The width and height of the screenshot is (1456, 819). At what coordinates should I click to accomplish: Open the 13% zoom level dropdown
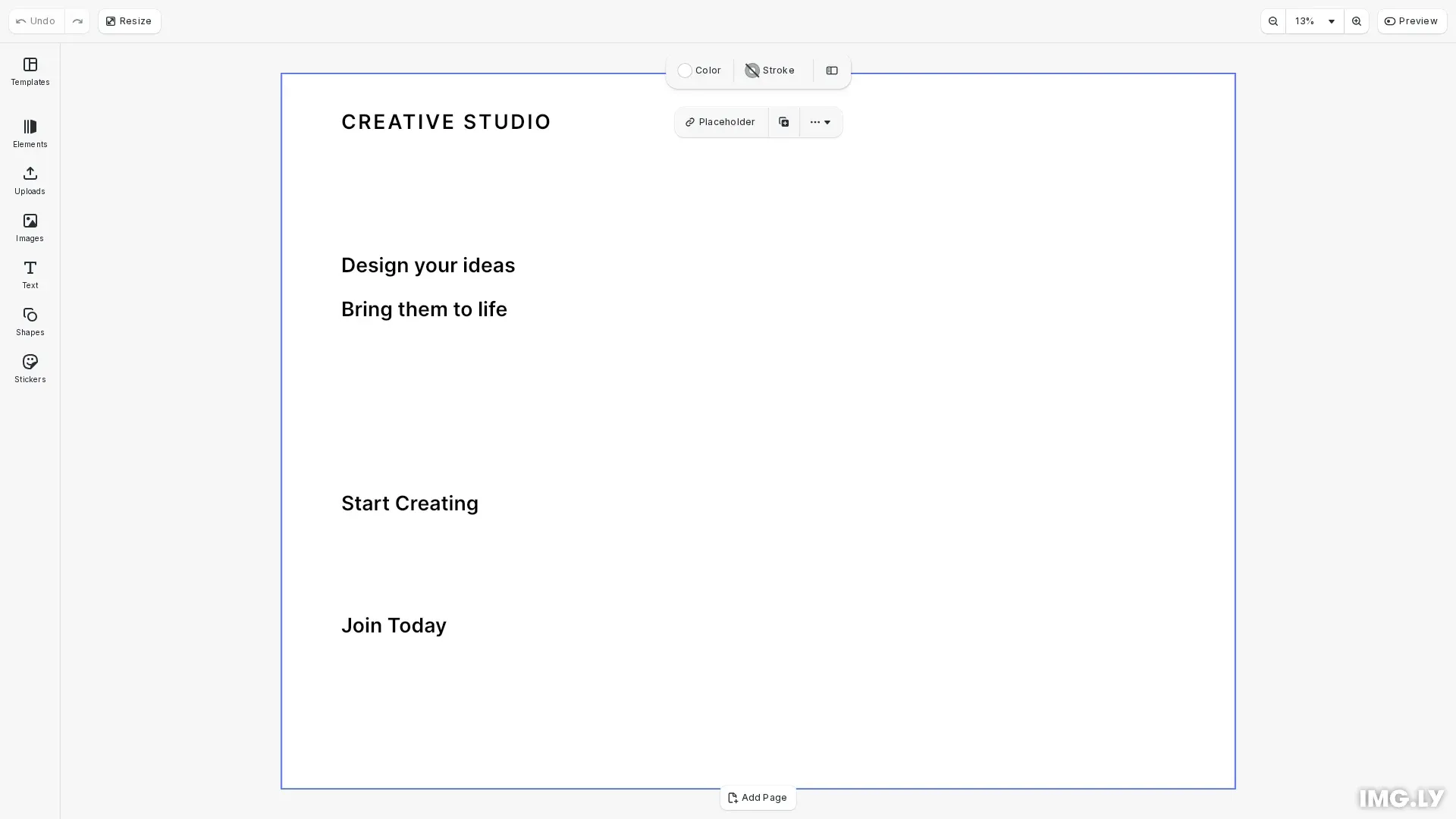pos(1314,21)
